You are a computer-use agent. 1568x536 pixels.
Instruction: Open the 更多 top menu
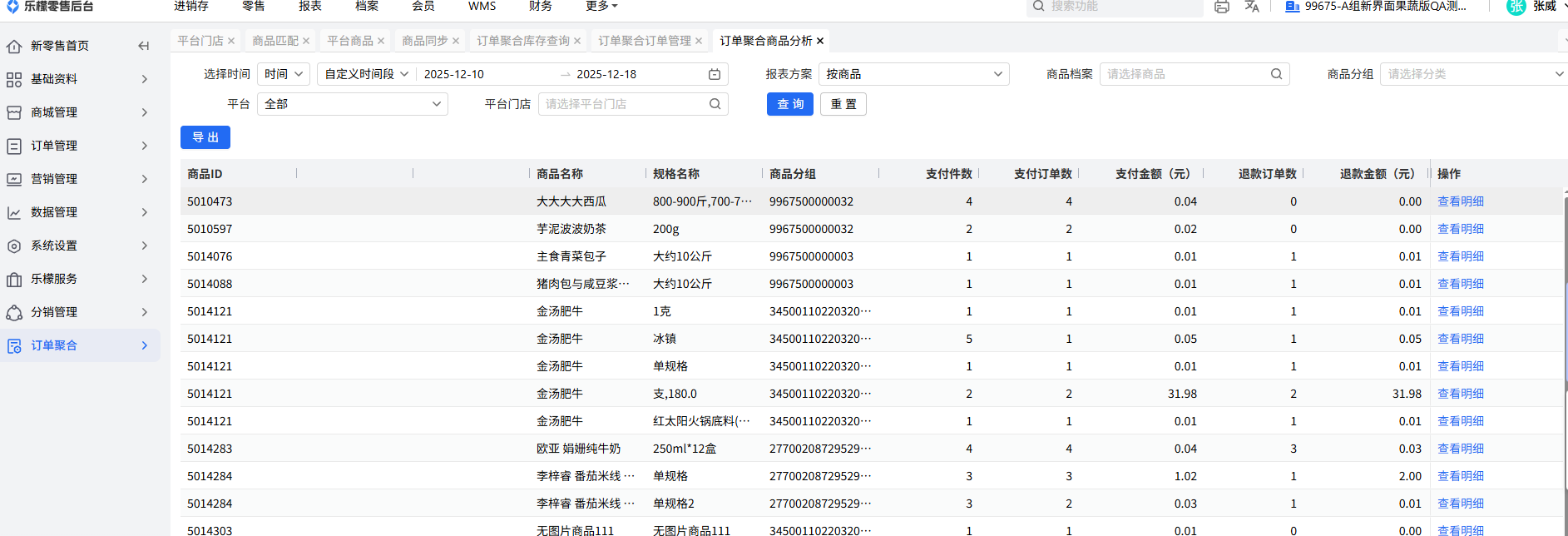point(601,7)
